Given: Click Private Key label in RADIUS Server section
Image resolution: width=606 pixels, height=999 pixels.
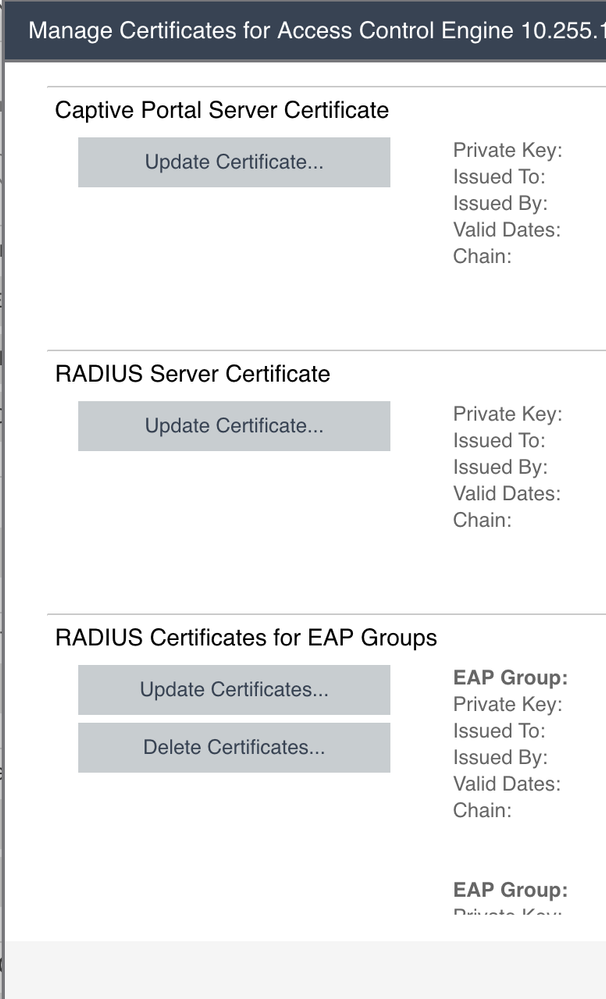Looking at the screenshot, I should coord(507,414).
